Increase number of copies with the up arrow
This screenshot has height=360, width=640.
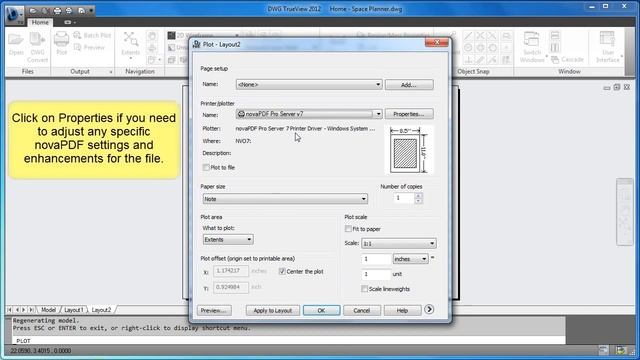pos(418,196)
